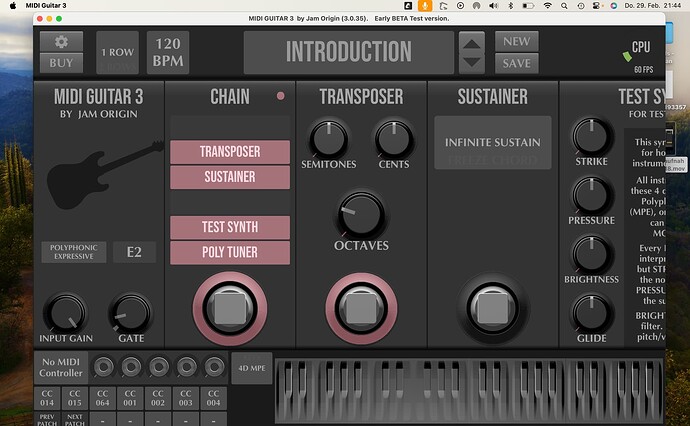Click the PRESSURE knob
Viewport: 690px width, 426px height.
point(591,195)
